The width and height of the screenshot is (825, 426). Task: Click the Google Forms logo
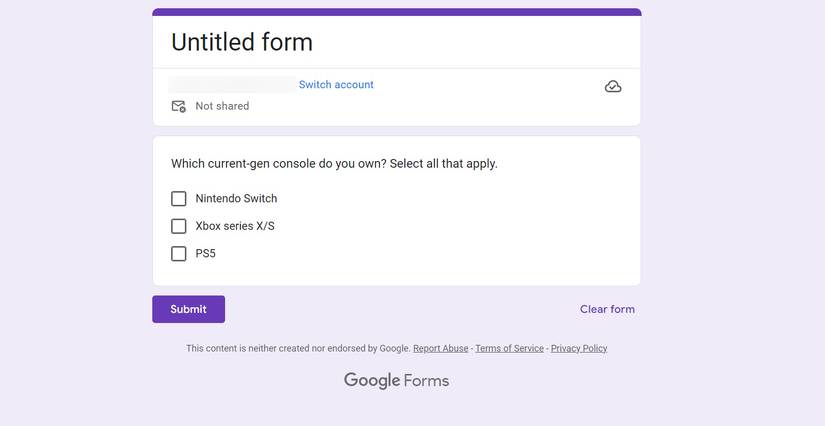[x=396, y=380]
